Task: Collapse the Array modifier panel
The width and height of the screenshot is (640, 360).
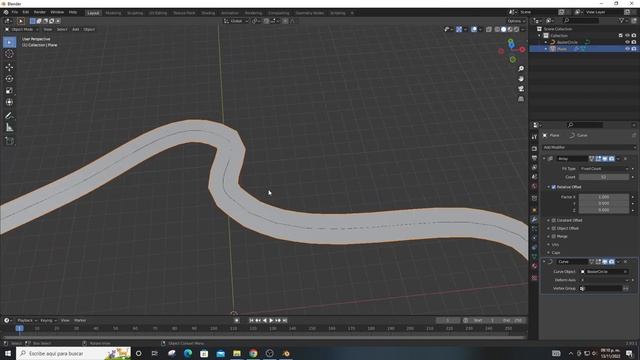Action: (x=544, y=158)
